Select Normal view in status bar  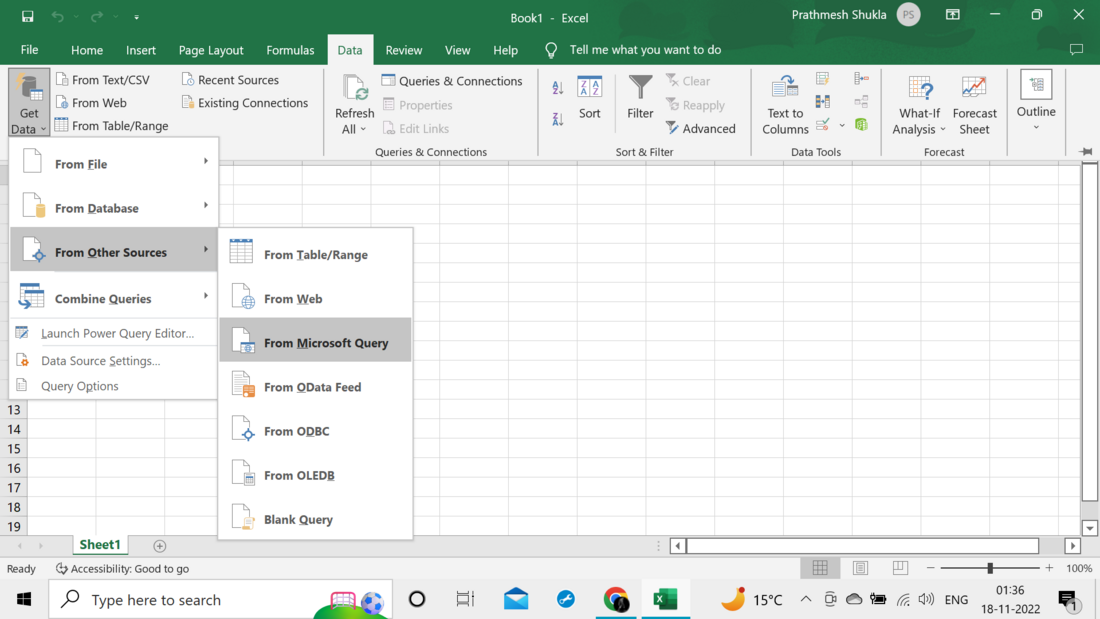pos(820,568)
